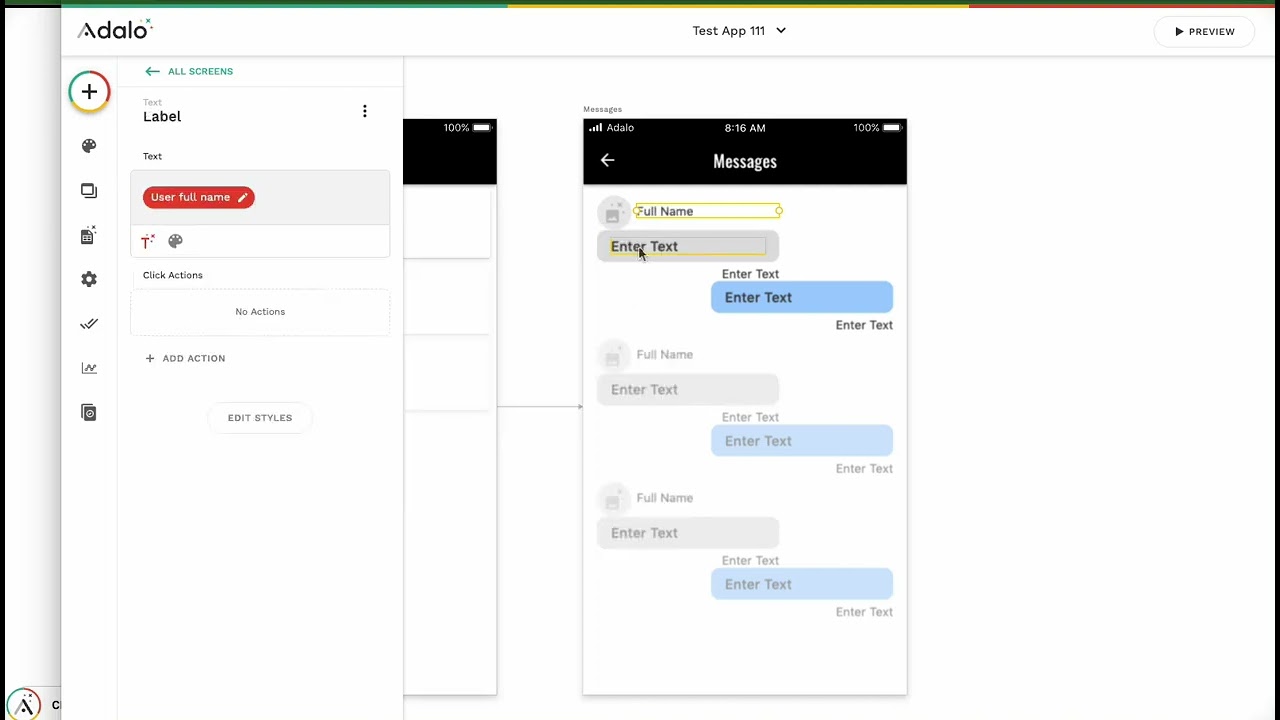Open the Branding palette icon in sidebar
Screen dimensions: 1280x720
tap(89, 146)
